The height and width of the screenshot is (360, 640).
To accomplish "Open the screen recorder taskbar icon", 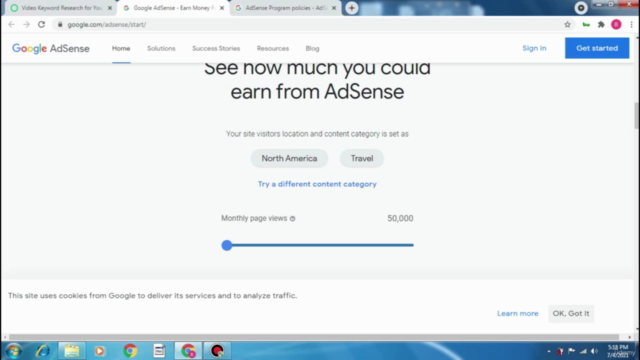I will point(217,351).
